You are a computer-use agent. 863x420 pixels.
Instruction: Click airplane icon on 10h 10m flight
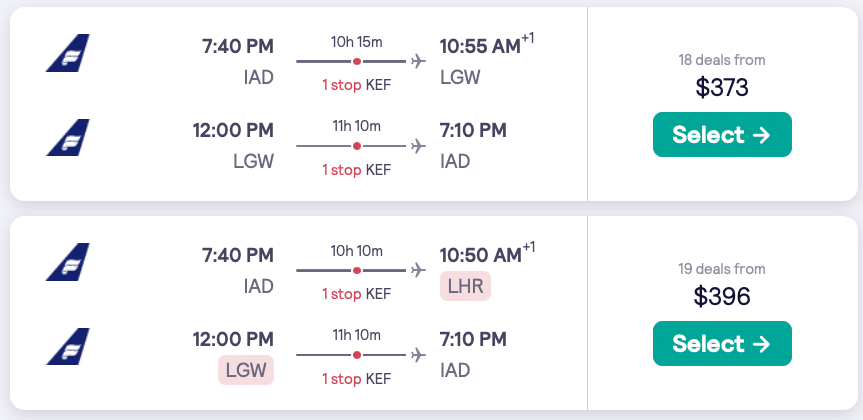(x=418, y=270)
